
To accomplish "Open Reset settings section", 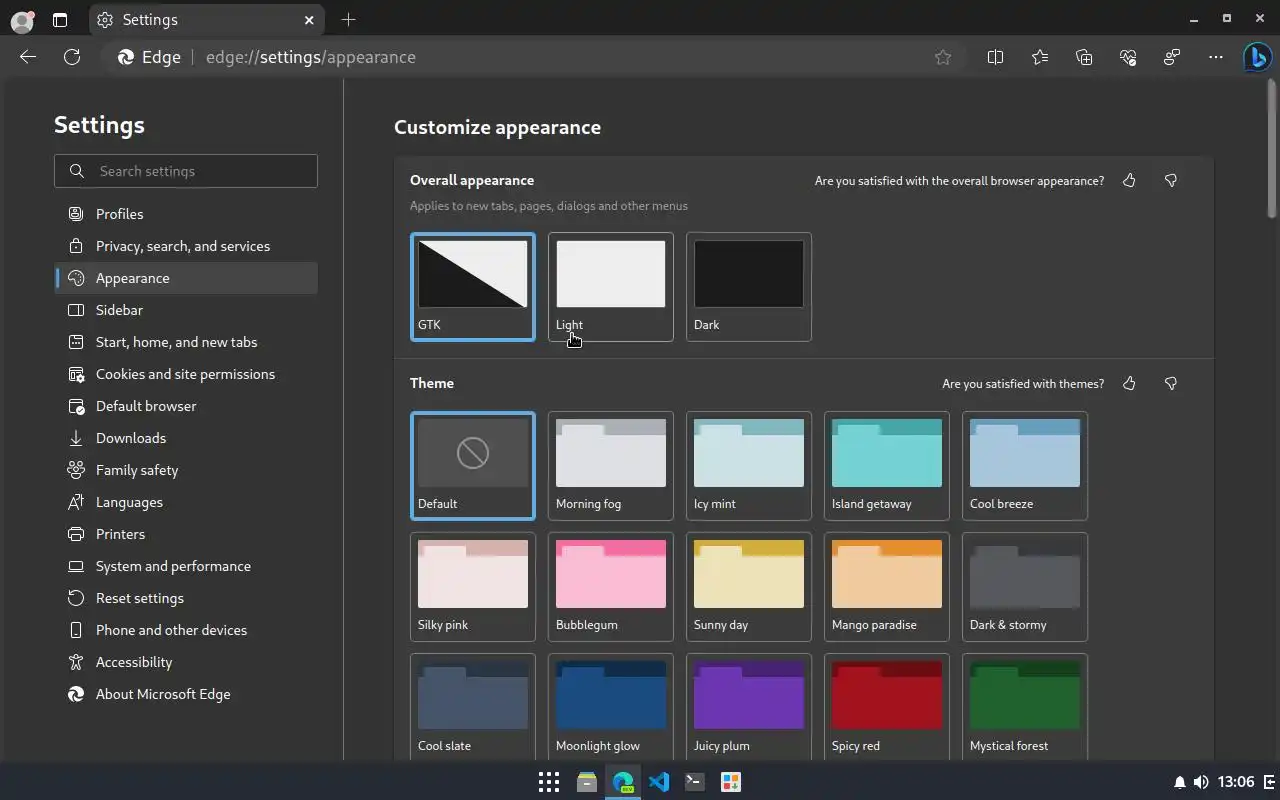I will coord(186,598).
